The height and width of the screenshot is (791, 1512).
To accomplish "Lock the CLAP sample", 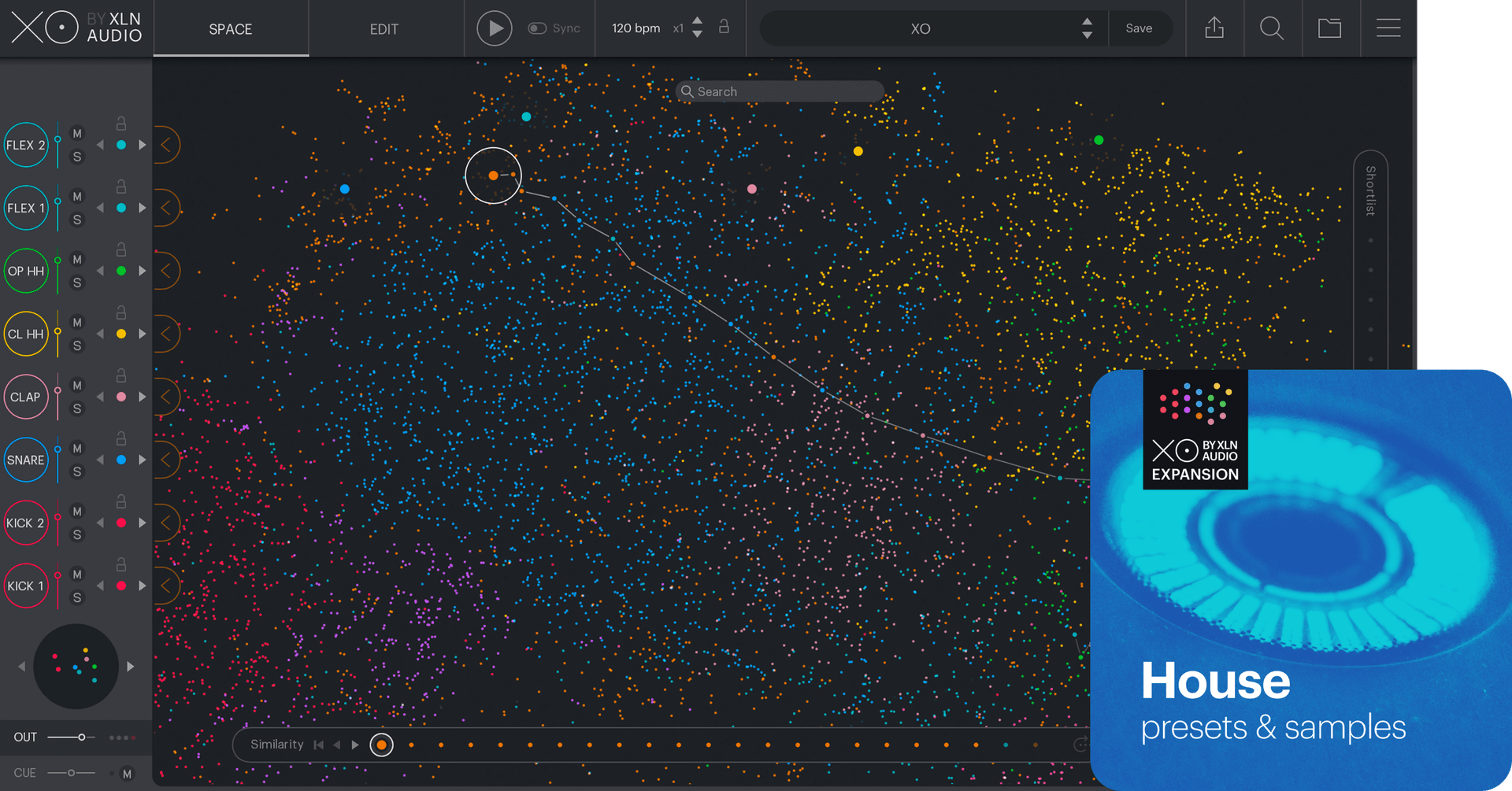I will coord(121,375).
